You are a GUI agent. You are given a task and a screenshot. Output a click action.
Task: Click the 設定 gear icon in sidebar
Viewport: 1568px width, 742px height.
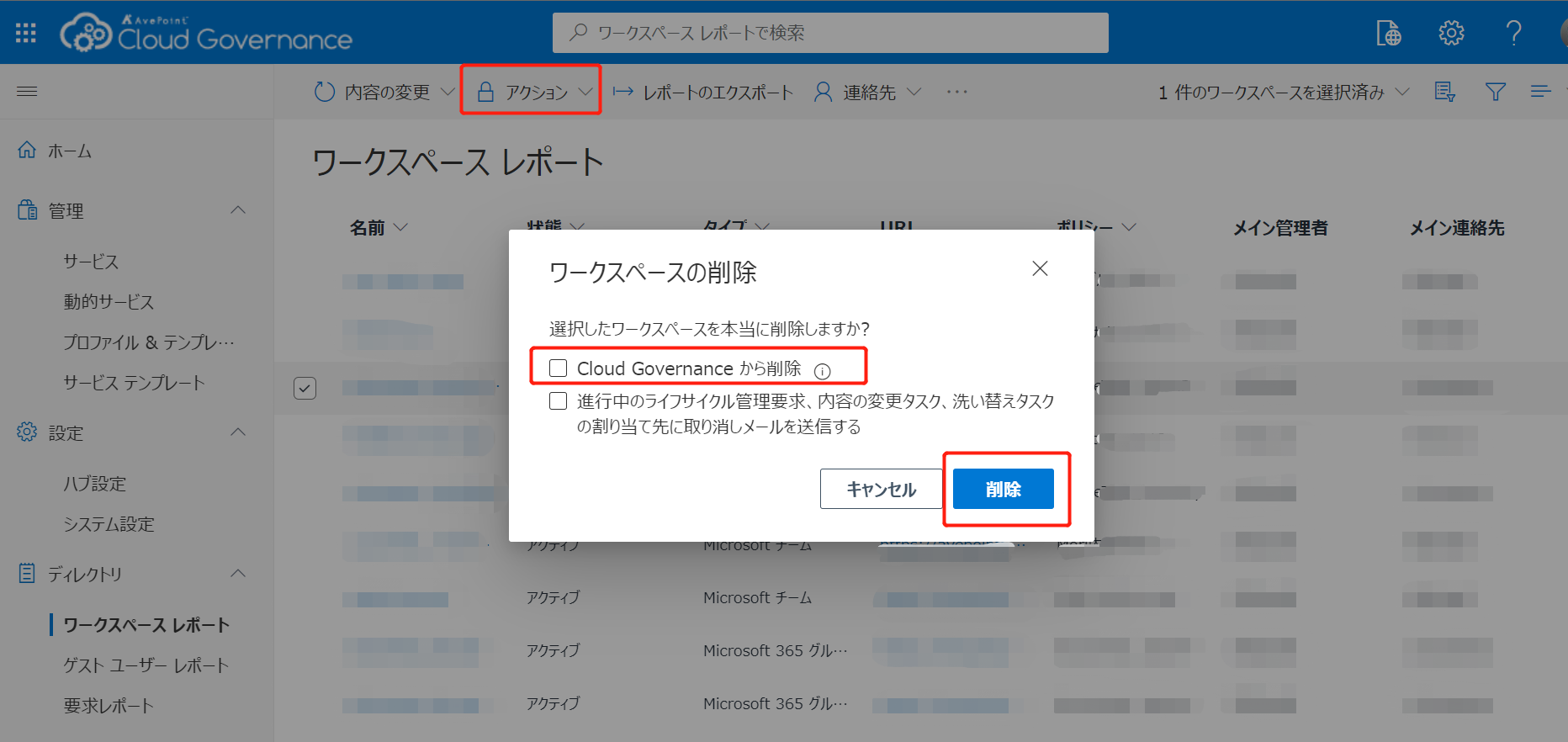(27, 432)
